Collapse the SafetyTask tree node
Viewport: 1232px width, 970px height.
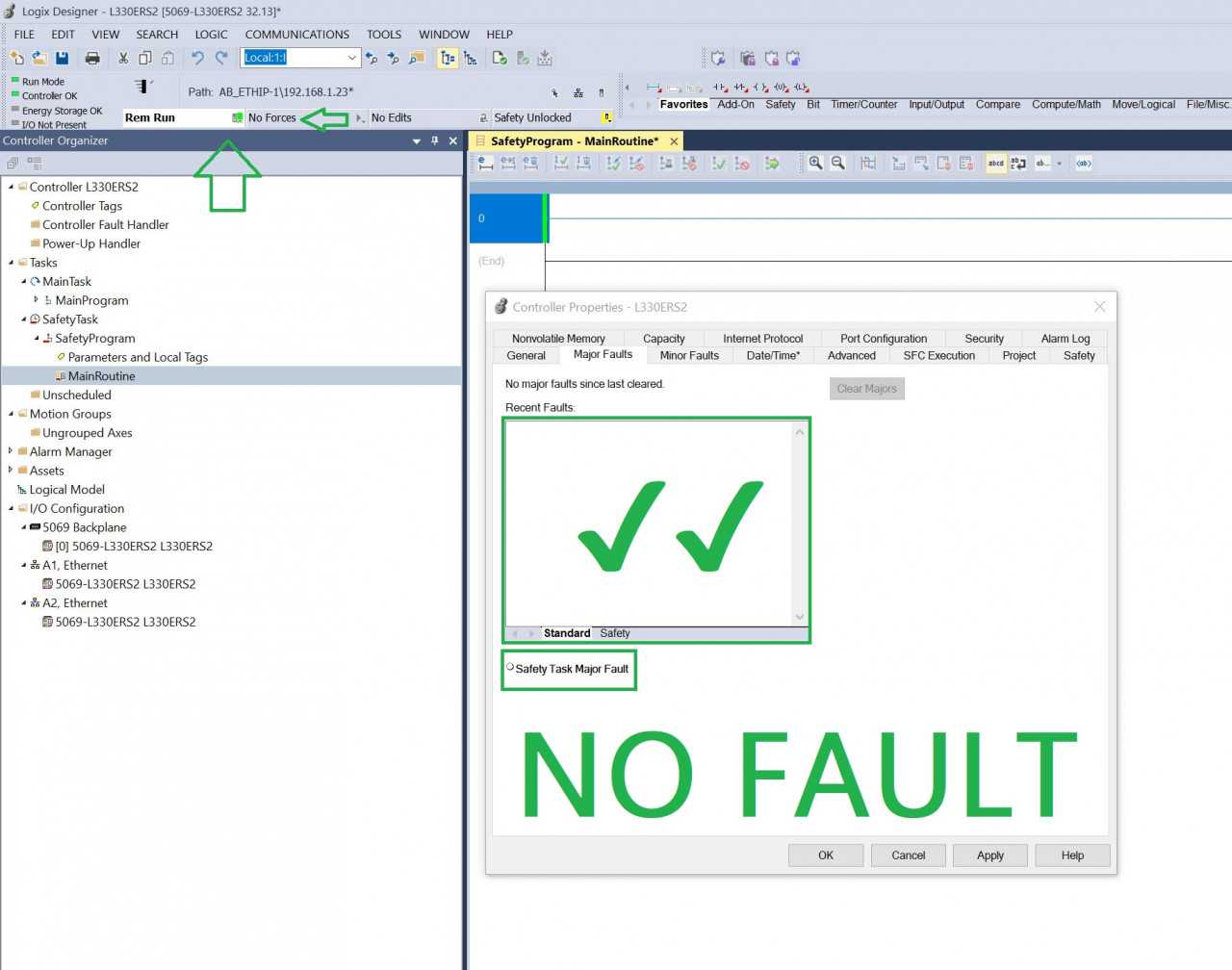pyautogui.click(x=24, y=319)
